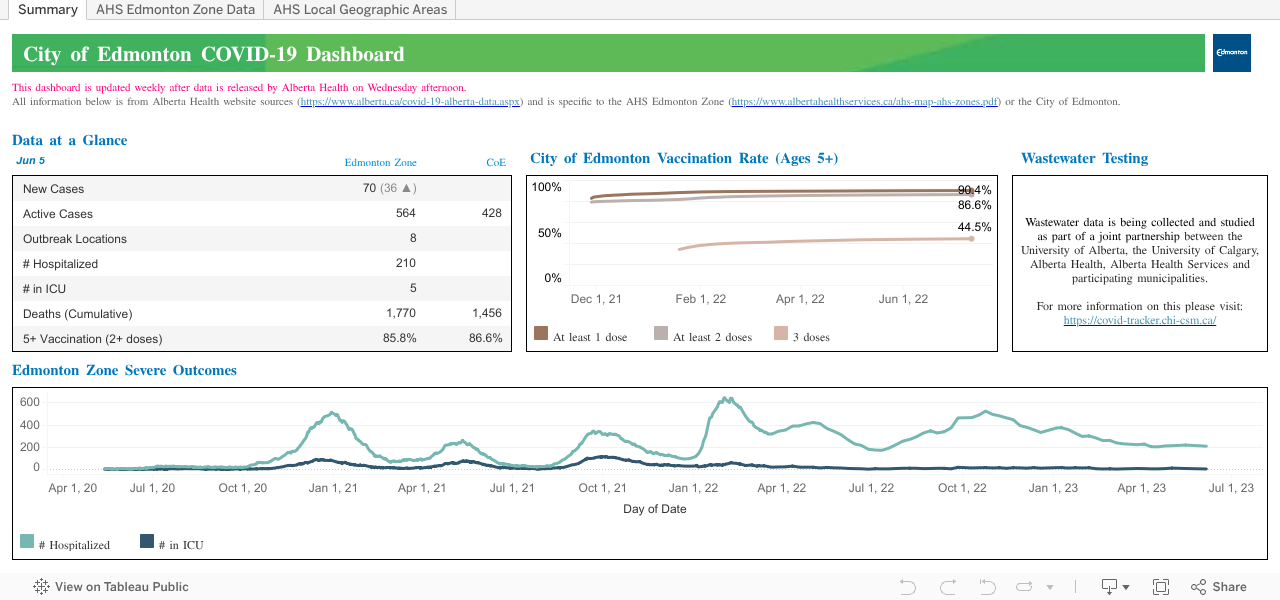The height and width of the screenshot is (600, 1280).
Task: Click the Wastewater Testing heading
Action: 1084,158
